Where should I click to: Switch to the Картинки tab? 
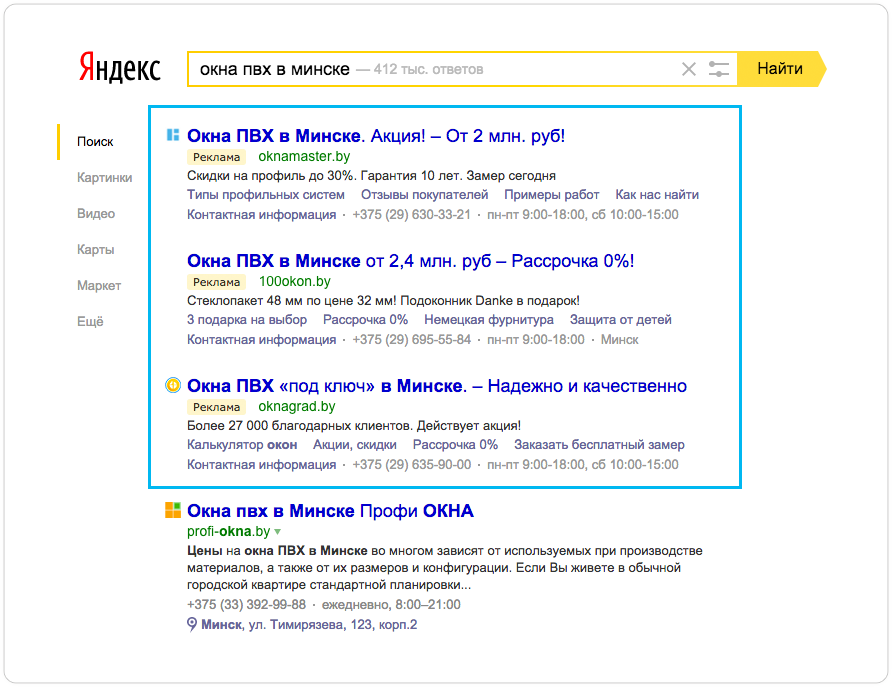(x=105, y=177)
